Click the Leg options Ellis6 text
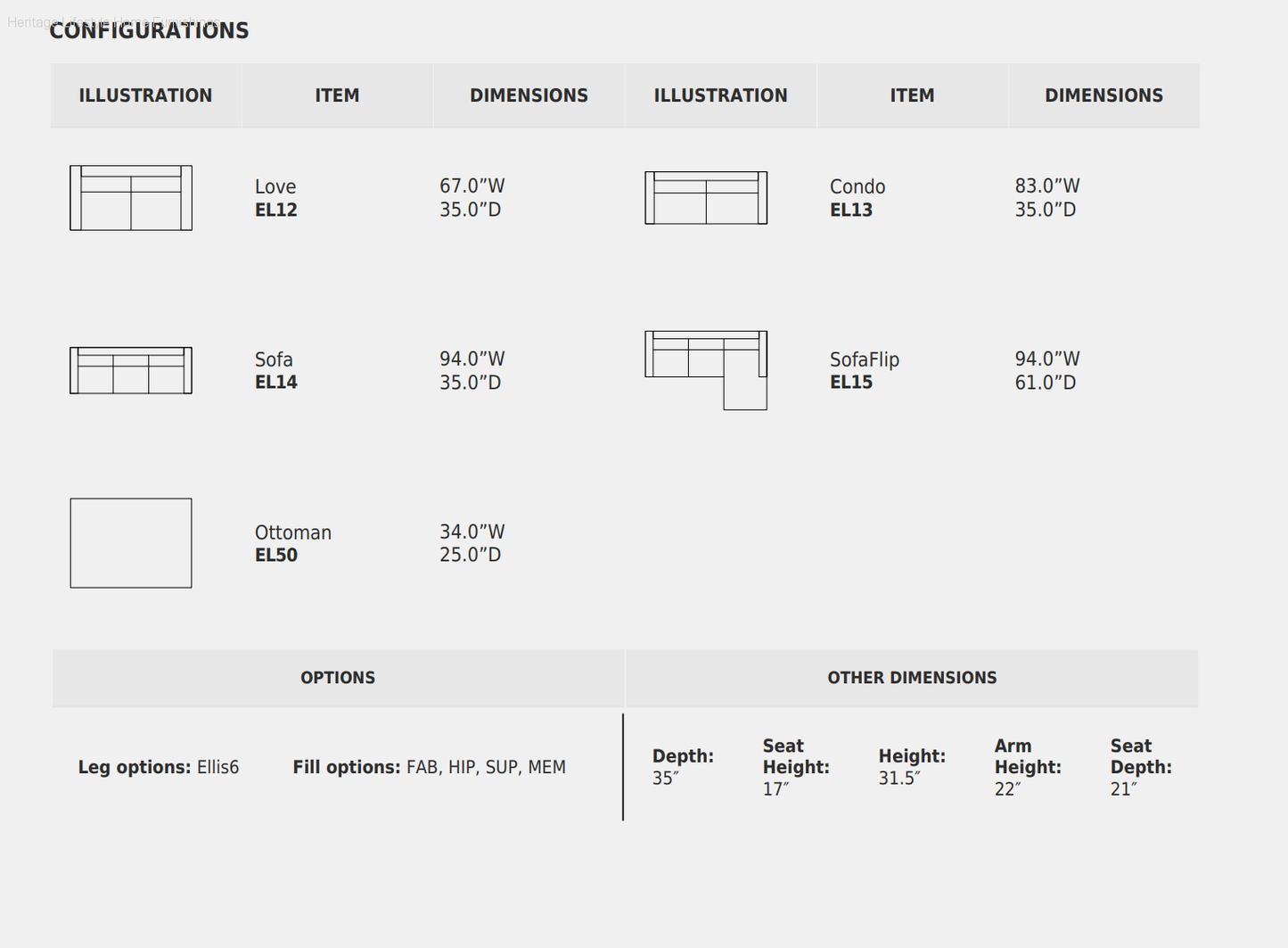Screen dimensions: 1288x948 point(159,768)
